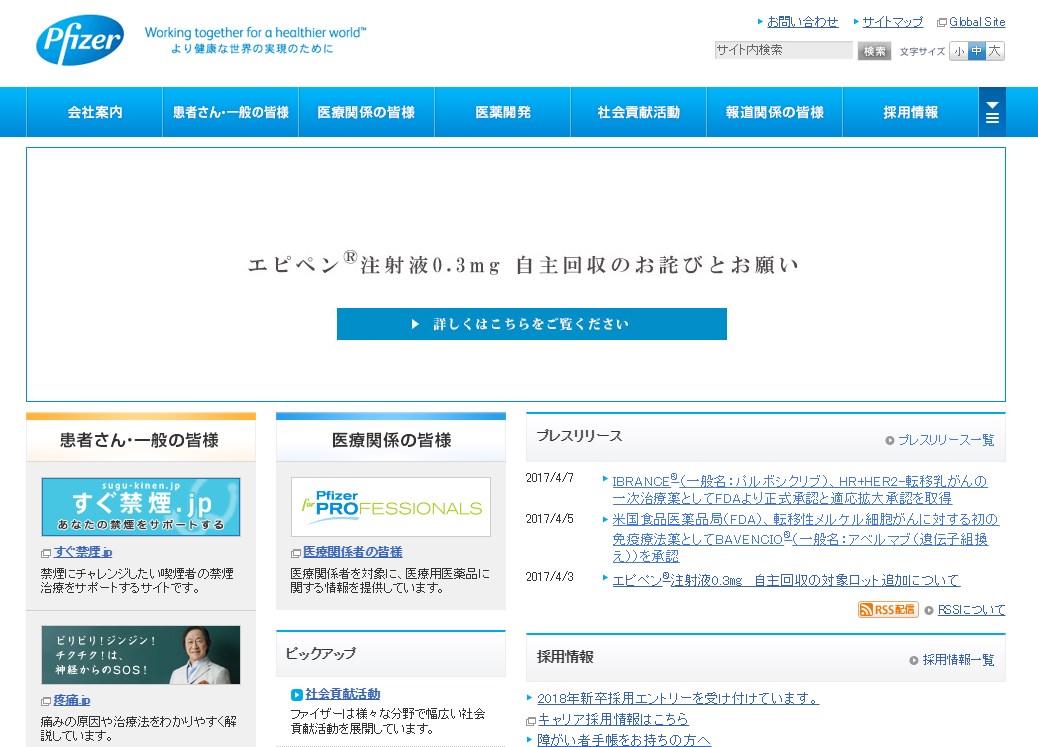This screenshot has width=1038, height=747.
Task: Open プレスリリース一覧 link
Action: click(946, 440)
